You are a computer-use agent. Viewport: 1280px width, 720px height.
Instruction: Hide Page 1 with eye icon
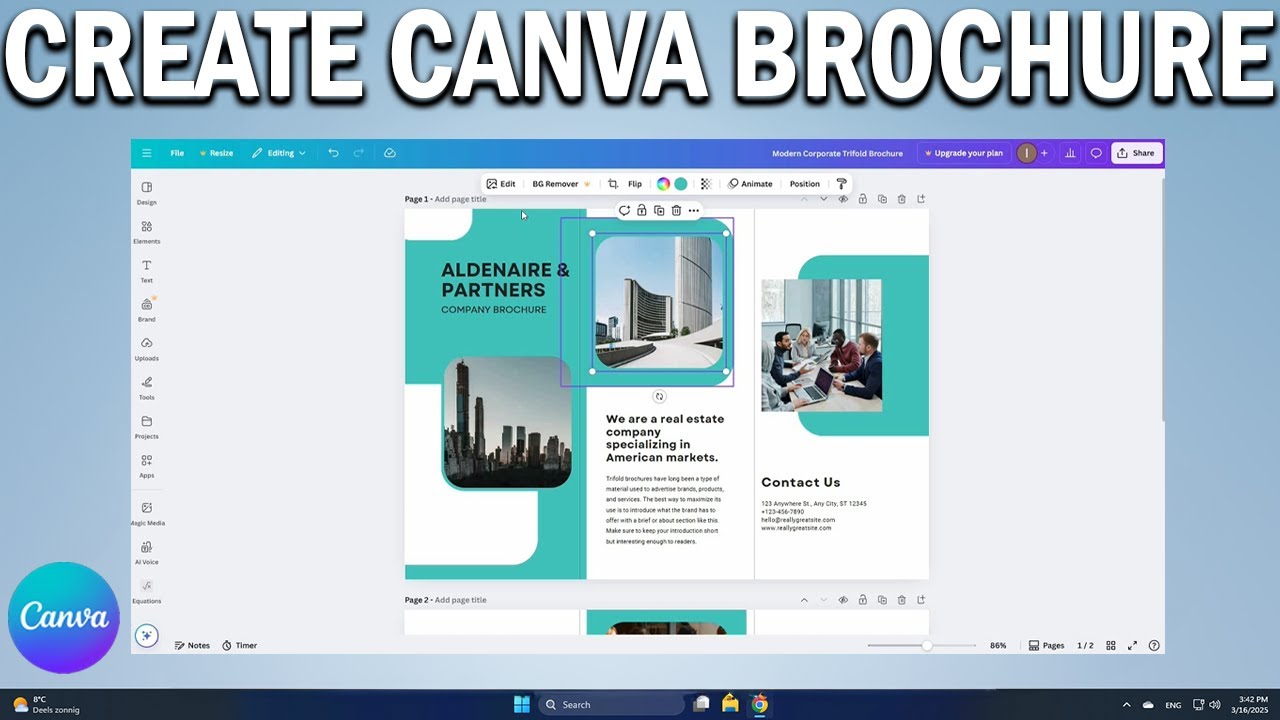tap(843, 199)
